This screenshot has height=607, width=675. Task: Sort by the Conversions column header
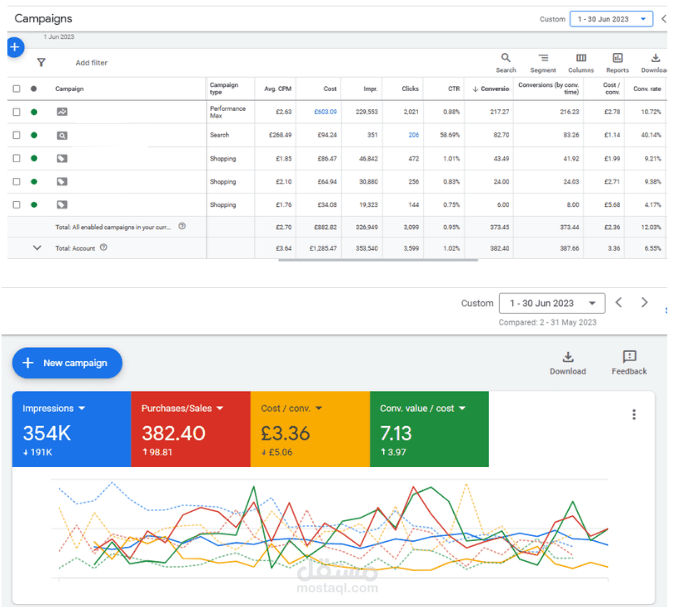[491, 89]
